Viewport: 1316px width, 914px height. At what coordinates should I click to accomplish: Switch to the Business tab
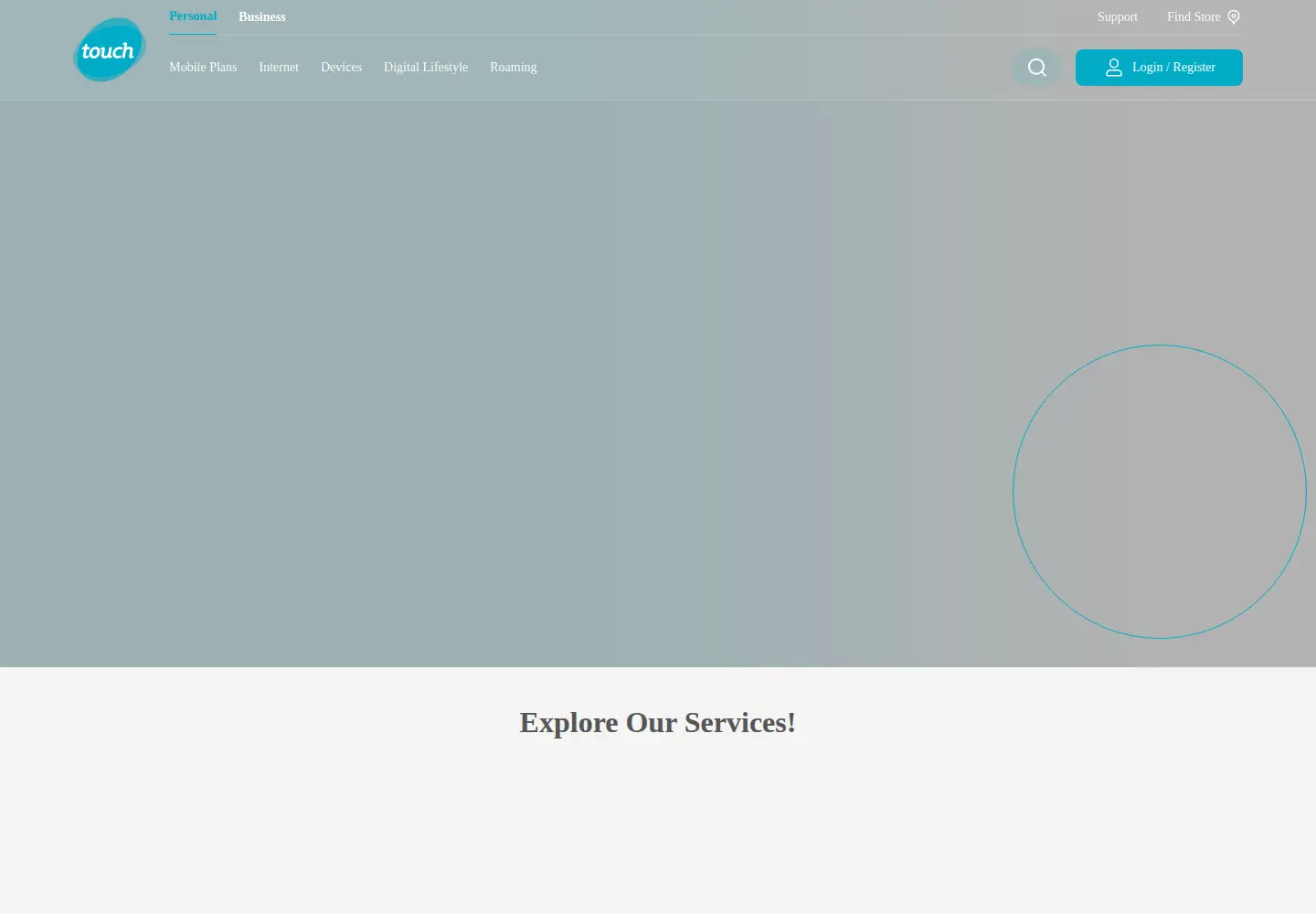pyautogui.click(x=262, y=17)
